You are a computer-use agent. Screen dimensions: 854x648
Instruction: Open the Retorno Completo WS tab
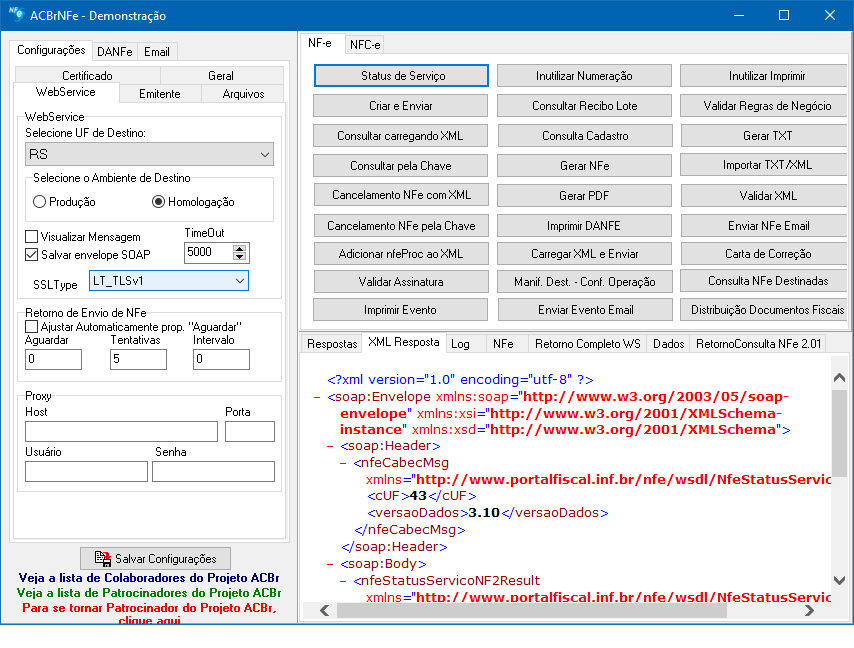[588, 344]
